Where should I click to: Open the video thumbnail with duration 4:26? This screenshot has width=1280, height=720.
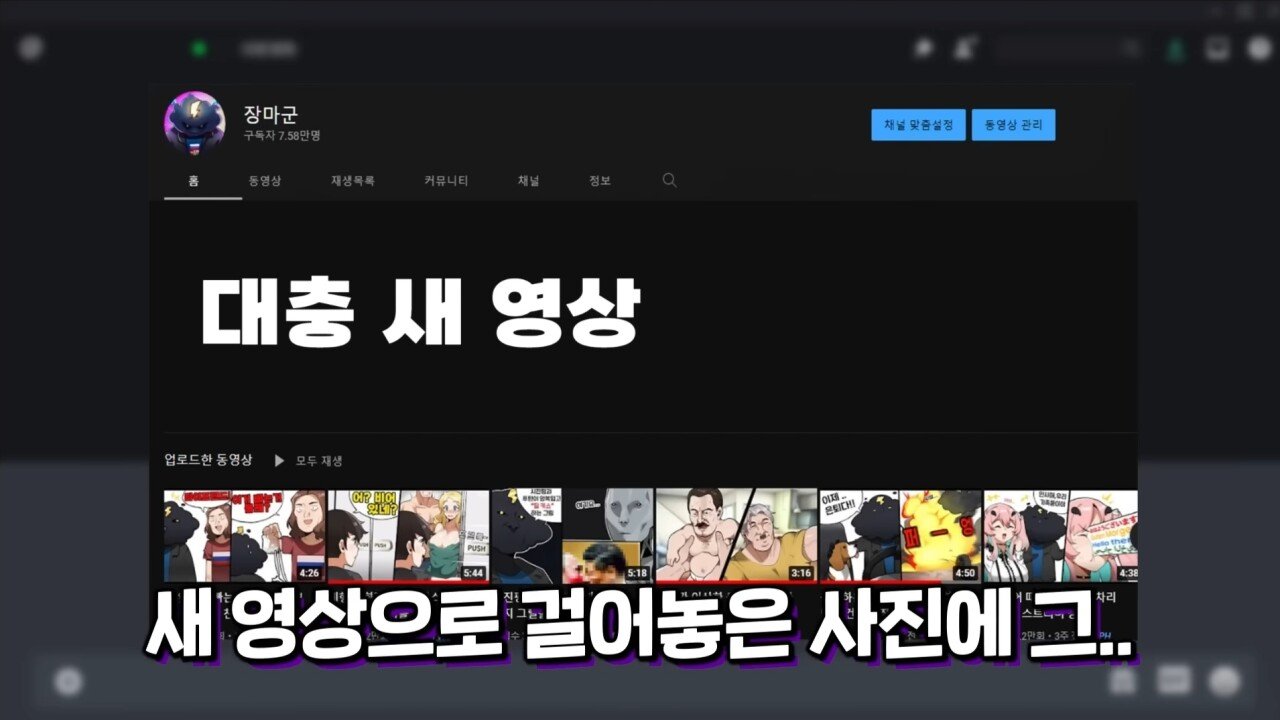tap(244, 536)
